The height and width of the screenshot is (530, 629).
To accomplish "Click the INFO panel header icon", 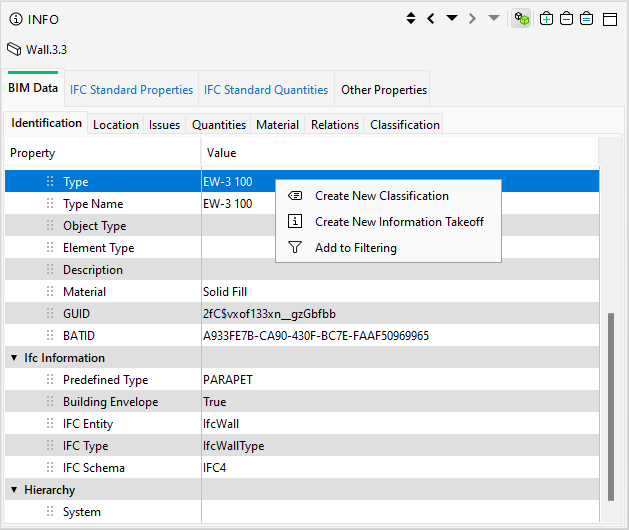I will pyautogui.click(x=16, y=19).
